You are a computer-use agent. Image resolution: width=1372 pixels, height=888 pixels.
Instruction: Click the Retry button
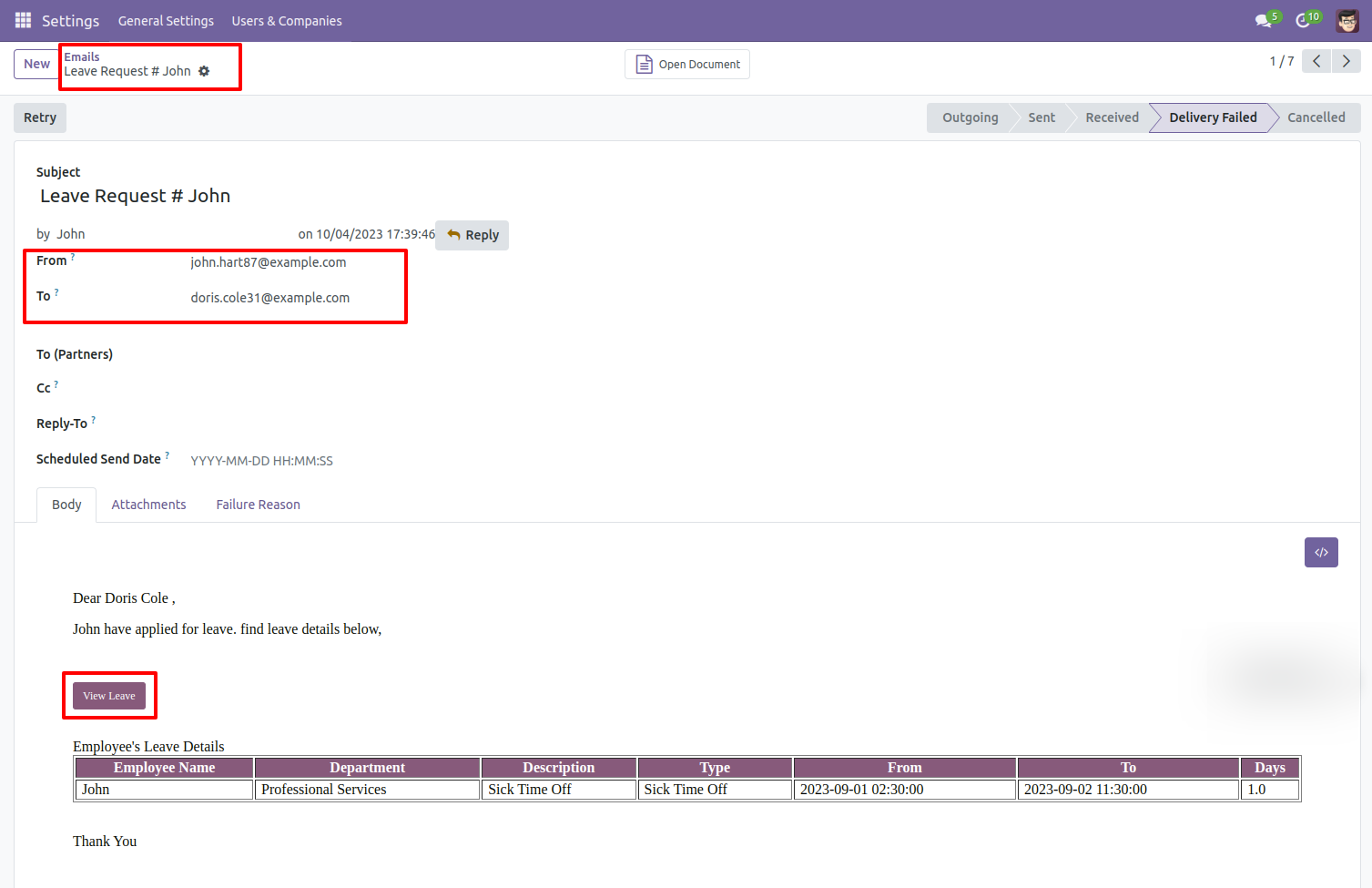(x=40, y=117)
